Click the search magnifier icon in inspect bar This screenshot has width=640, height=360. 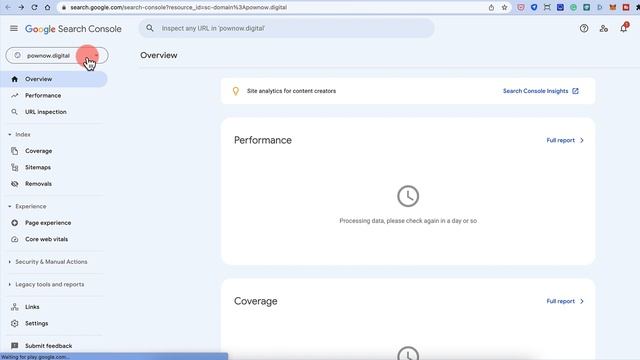[x=150, y=28]
